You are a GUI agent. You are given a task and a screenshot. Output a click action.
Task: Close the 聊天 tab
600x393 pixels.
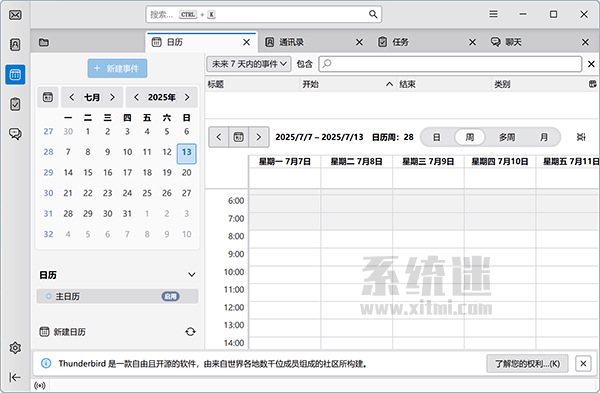tap(585, 42)
